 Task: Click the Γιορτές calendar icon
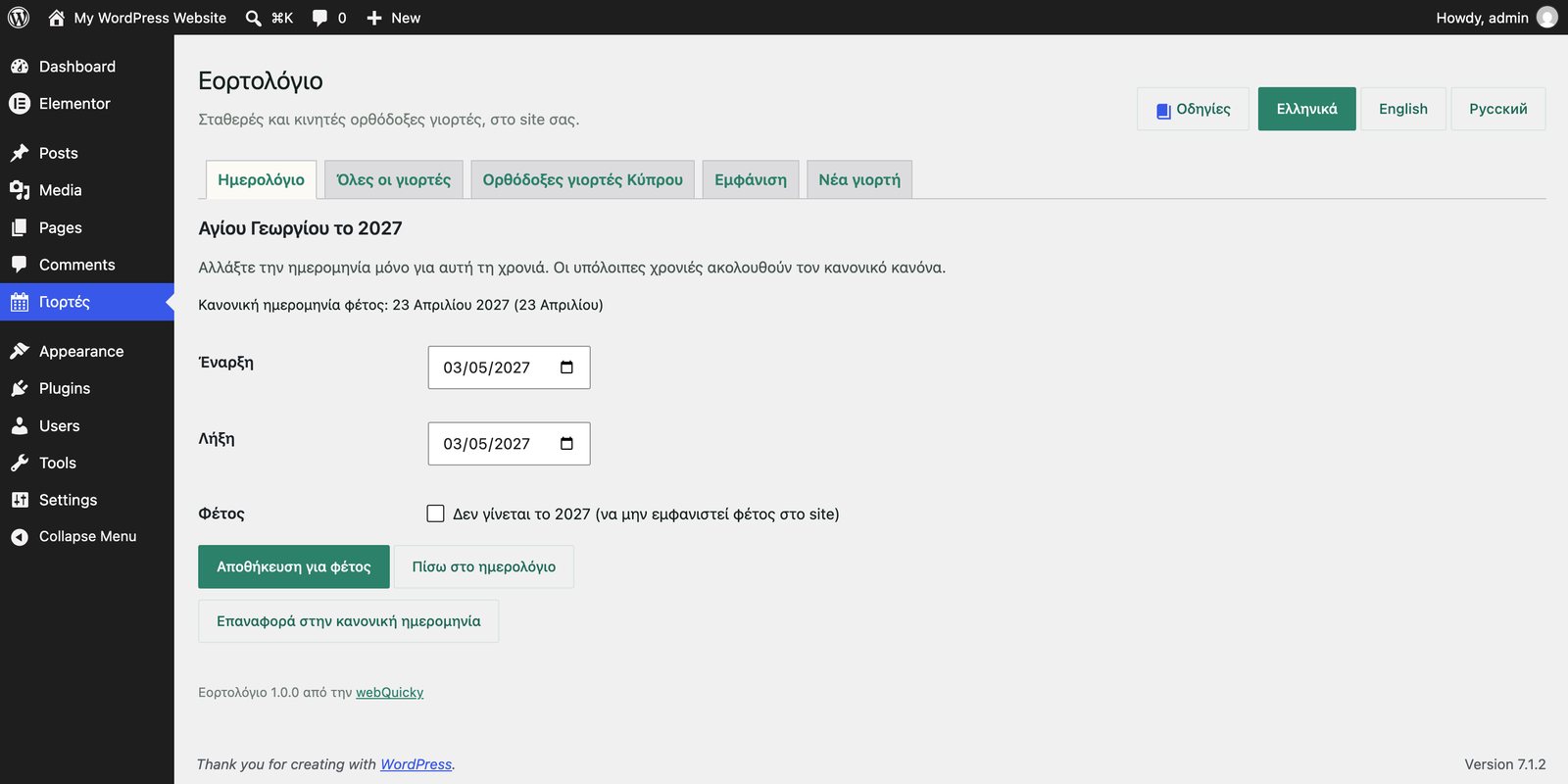tap(20, 302)
